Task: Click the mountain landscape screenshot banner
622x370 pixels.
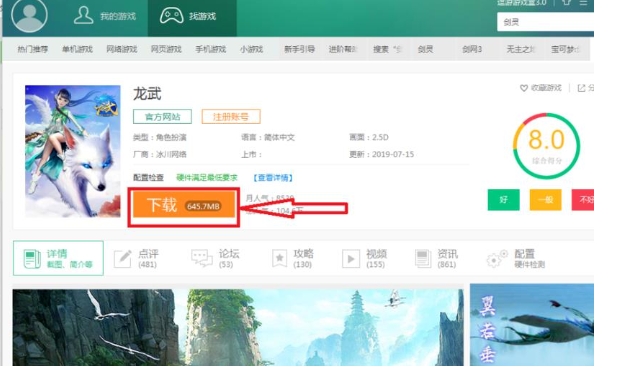Action: pyautogui.click(x=238, y=327)
